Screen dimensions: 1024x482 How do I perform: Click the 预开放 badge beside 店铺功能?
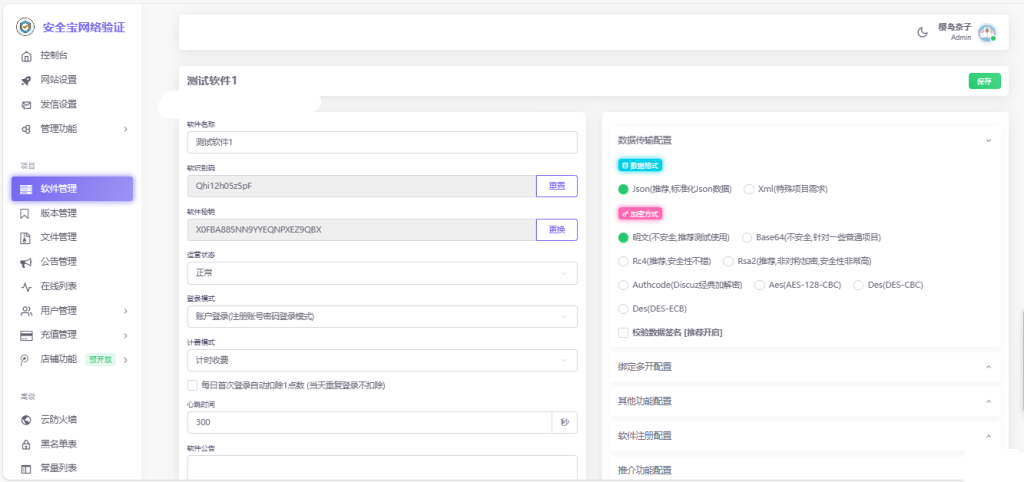[101, 359]
